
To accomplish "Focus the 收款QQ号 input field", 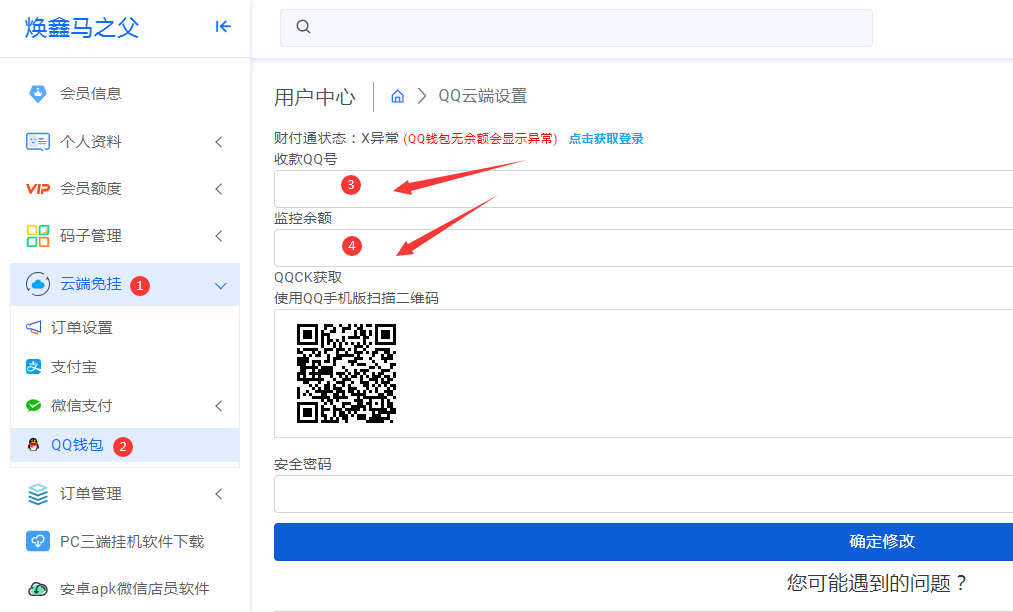I will tap(643, 189).
